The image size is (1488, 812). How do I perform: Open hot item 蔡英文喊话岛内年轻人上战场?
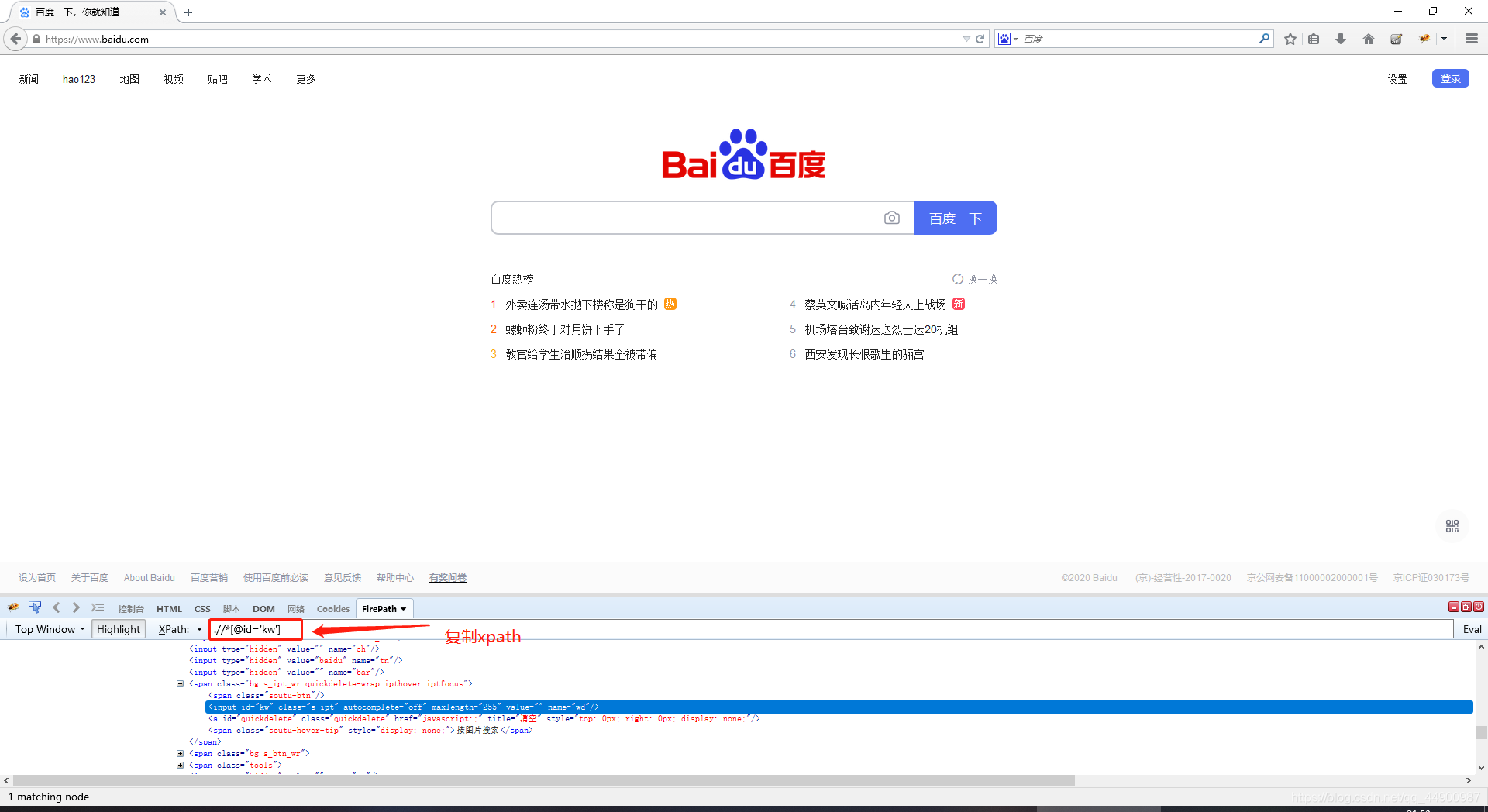point(875,304)
